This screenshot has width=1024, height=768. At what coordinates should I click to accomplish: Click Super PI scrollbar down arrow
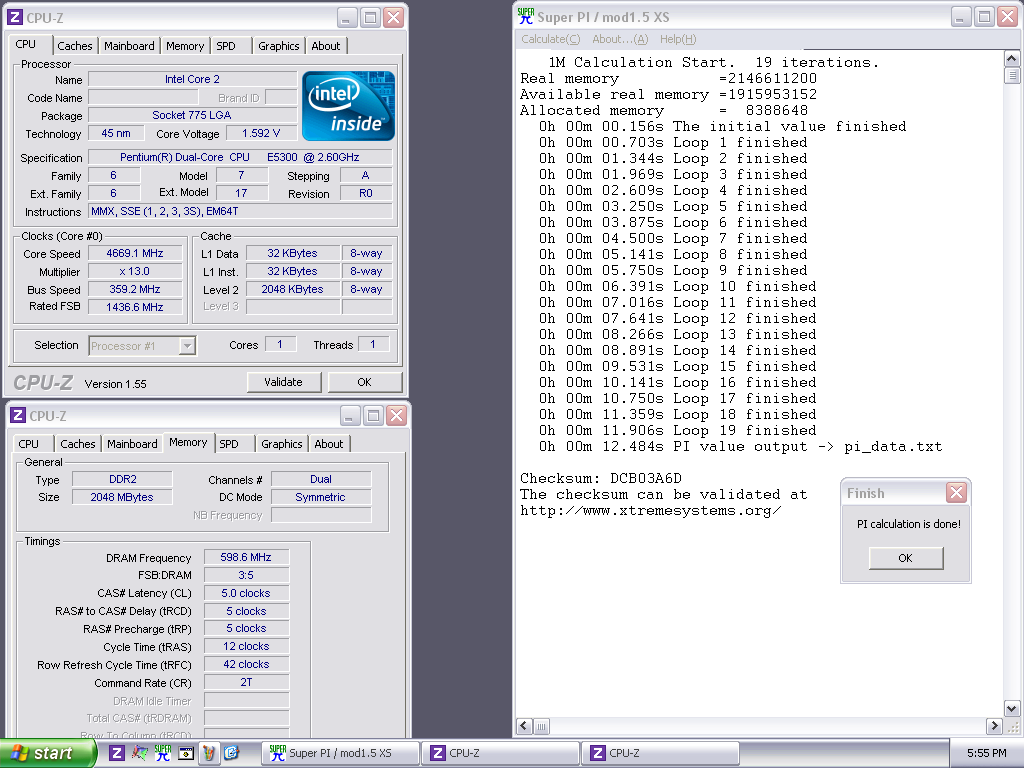pyautogui.click(x=1011, y=708)
